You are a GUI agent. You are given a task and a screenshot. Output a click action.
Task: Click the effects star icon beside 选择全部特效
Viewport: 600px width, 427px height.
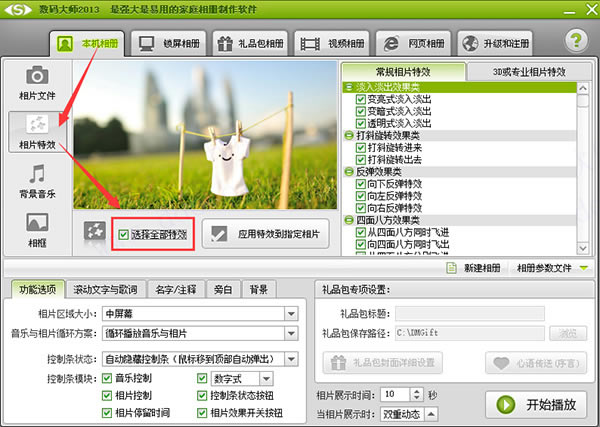tap(95, 233)
